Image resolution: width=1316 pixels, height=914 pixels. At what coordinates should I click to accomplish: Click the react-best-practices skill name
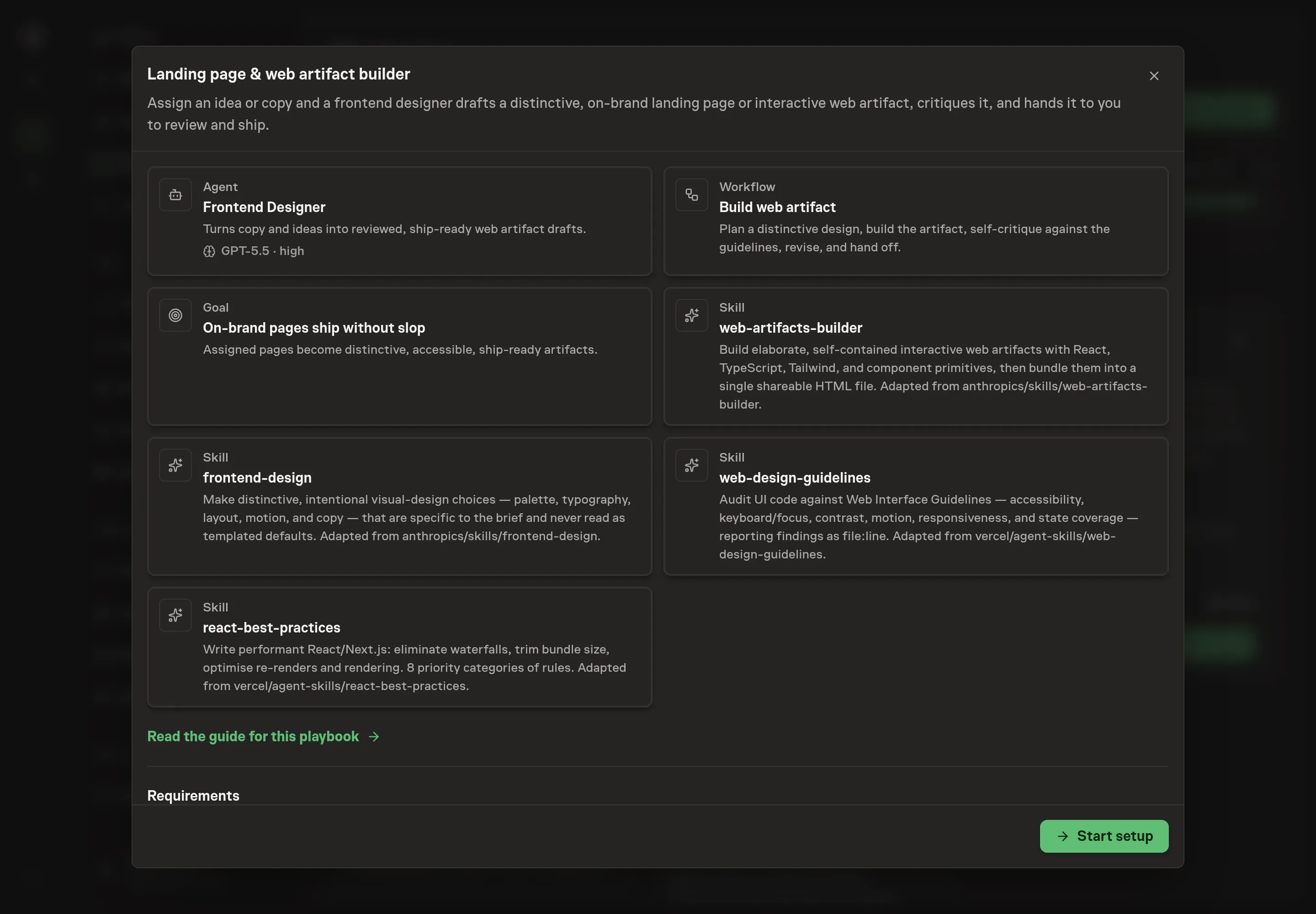(271, 628)
